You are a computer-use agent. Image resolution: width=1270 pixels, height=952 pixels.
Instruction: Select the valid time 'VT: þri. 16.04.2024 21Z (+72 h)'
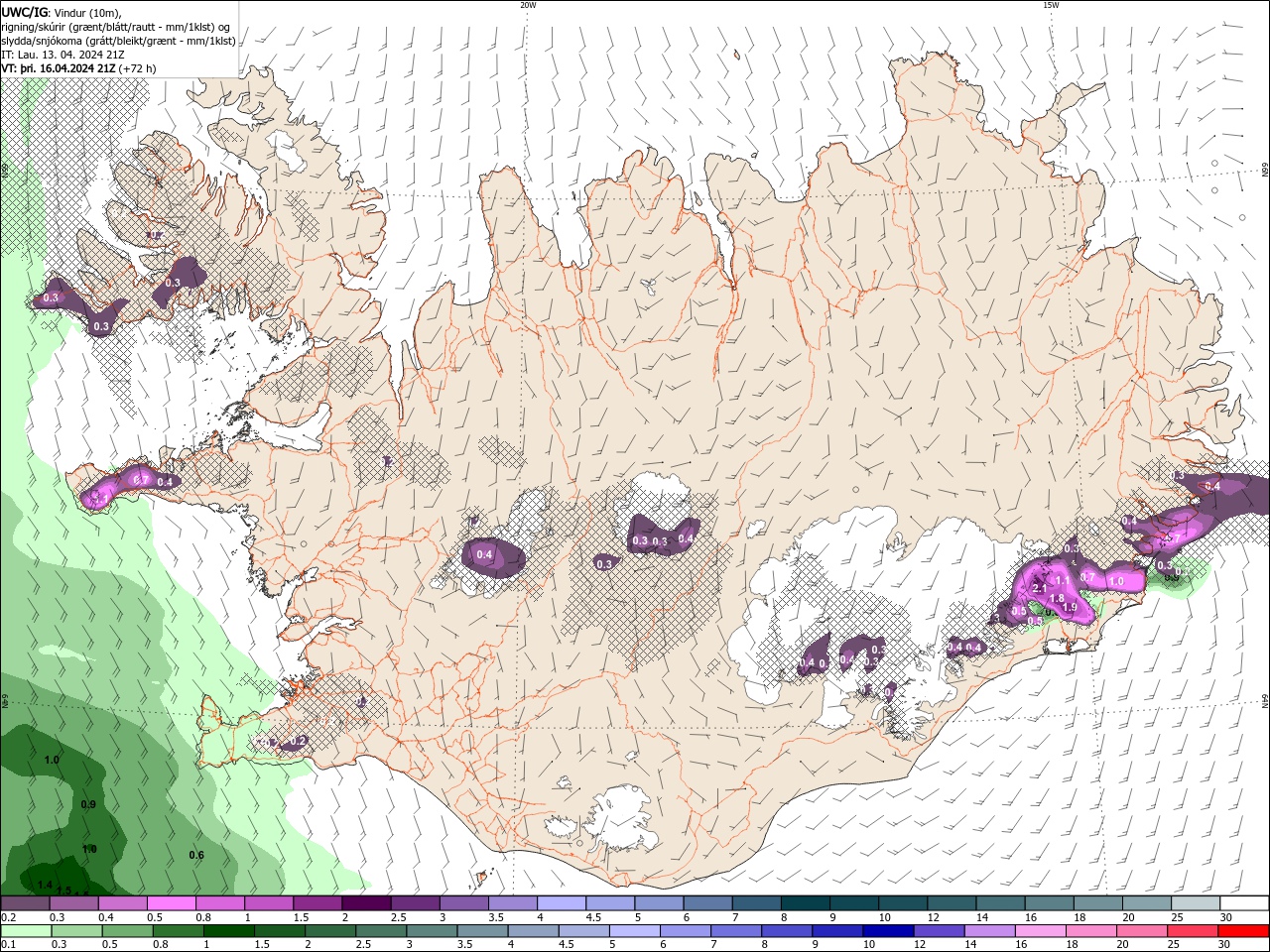pos(78,68)
